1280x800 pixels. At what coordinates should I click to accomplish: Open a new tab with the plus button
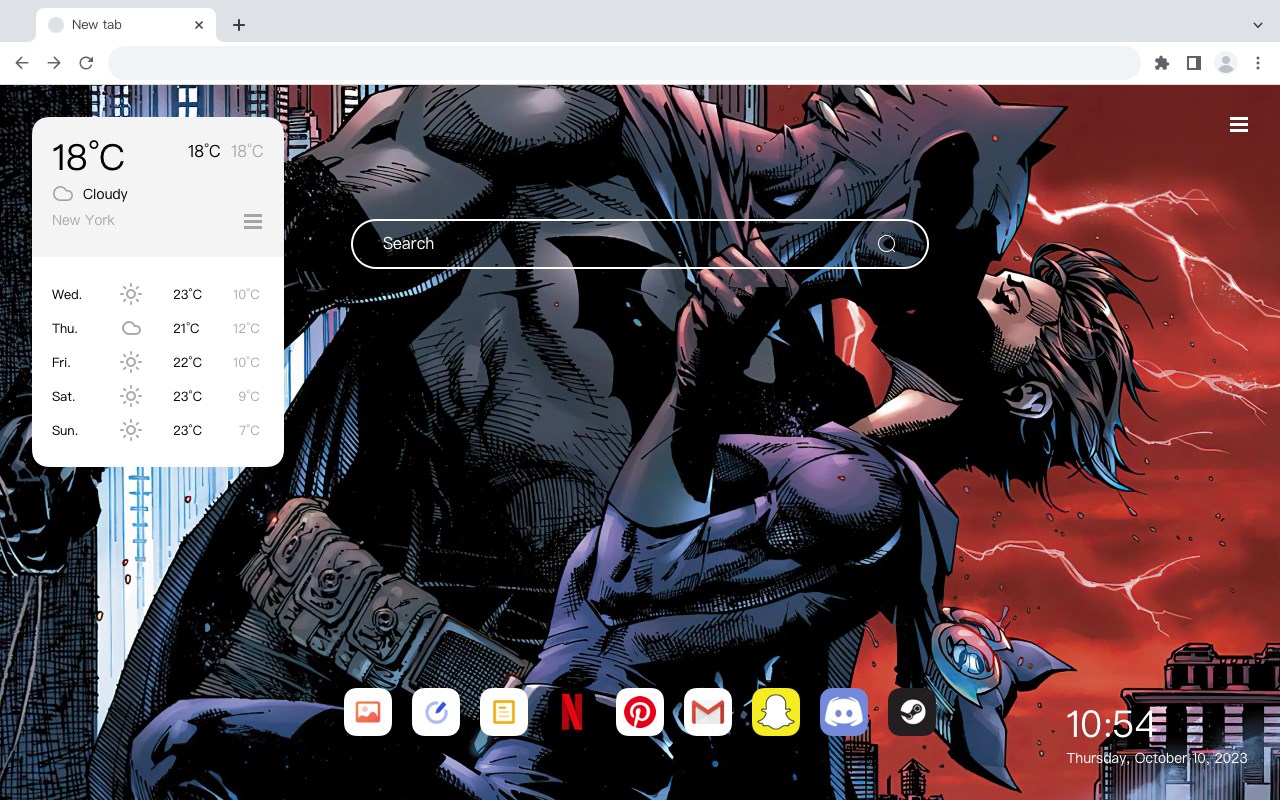click(238, 25)
